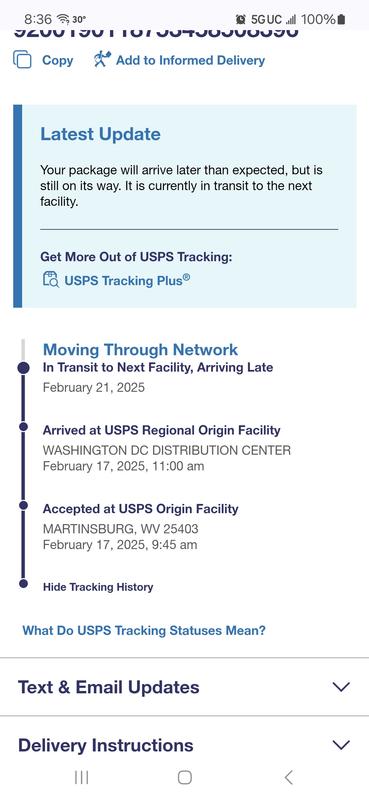The image size is (369, 800).
Task: Open the Delivery Instructions section
Action: (184, 745)
